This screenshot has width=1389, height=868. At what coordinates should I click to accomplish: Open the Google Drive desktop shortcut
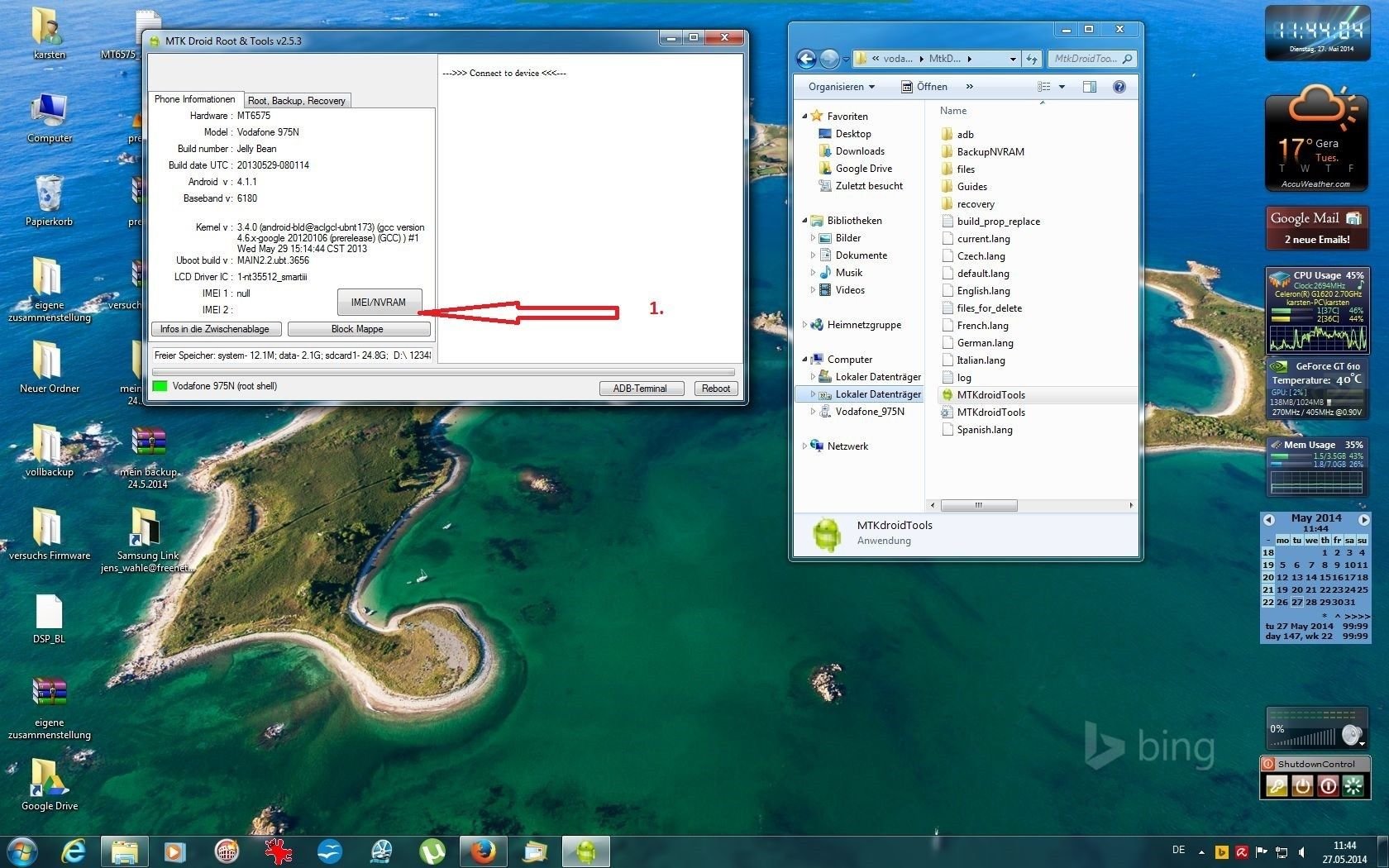(49, 785)
